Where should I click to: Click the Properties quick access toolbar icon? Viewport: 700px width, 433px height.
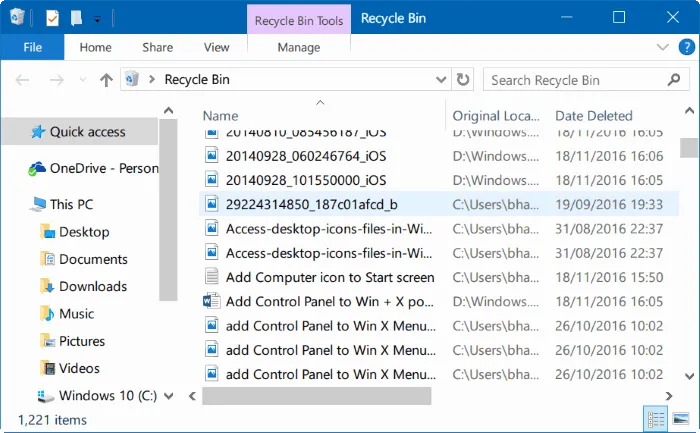(53, 18)
